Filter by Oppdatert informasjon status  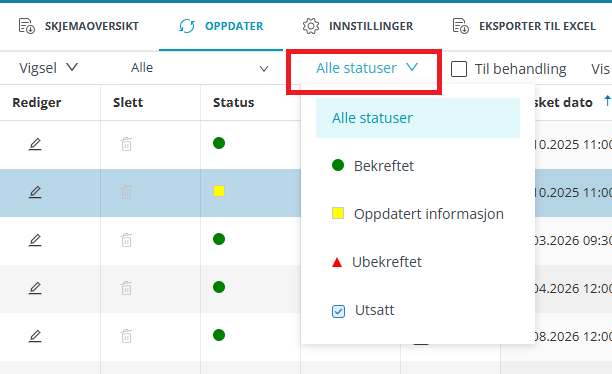(418, 214)
